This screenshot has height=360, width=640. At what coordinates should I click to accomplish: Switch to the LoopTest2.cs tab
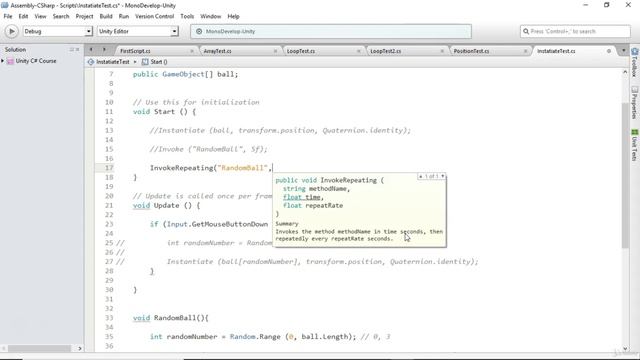click(x=385, y=51)
